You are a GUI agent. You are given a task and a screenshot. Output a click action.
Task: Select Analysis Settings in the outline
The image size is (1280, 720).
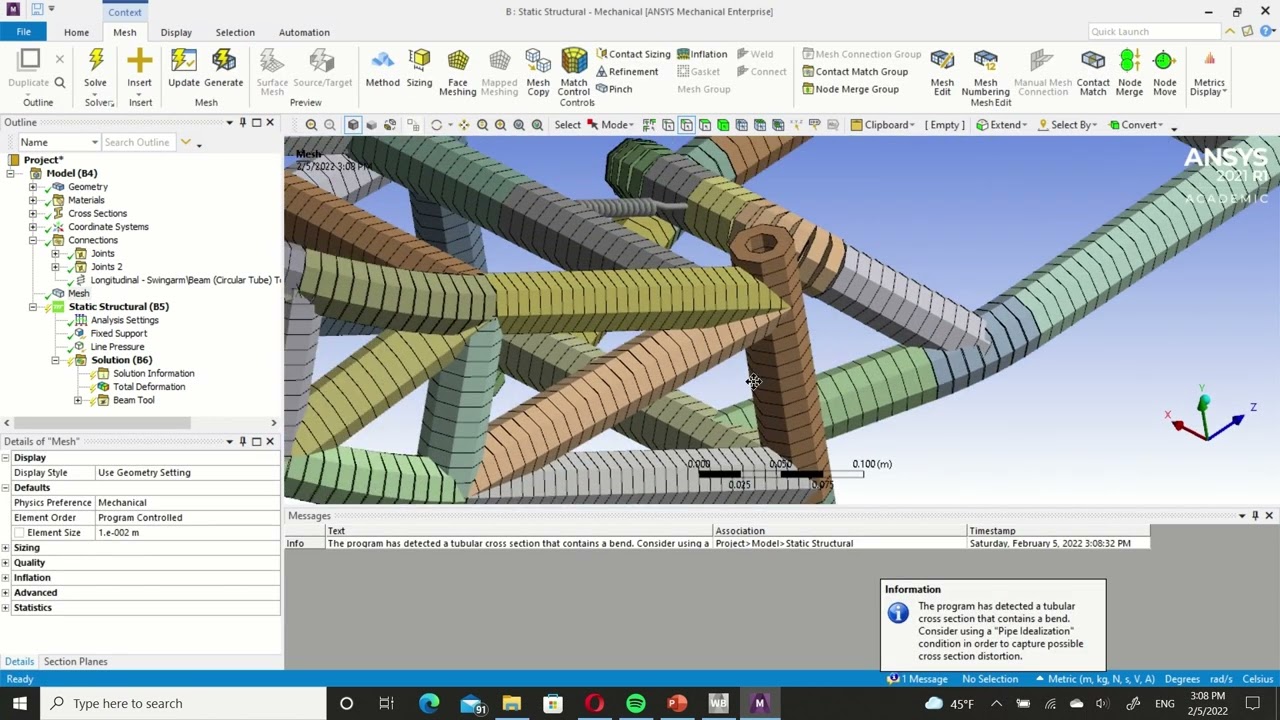coord(124,320)
